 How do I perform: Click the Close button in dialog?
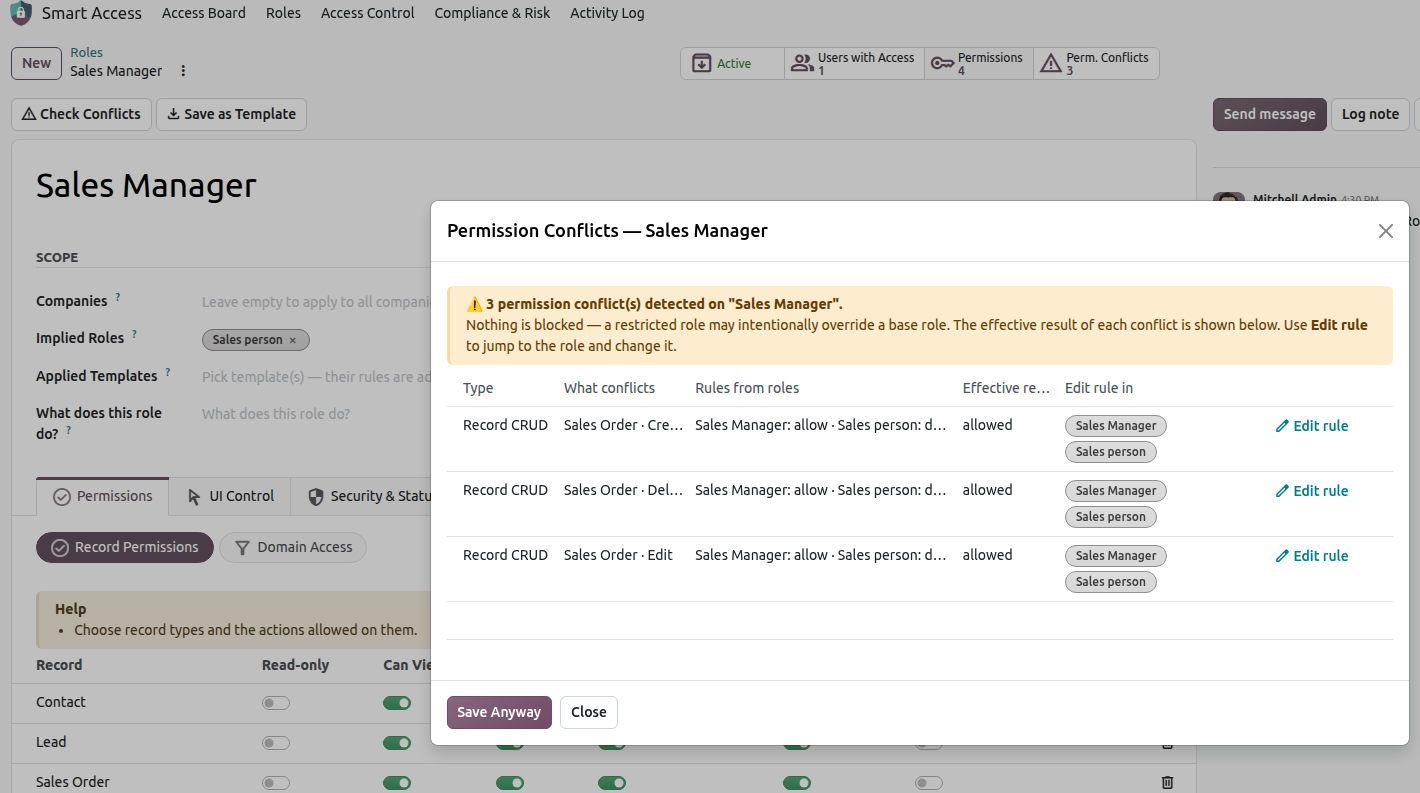coord(589,712)
